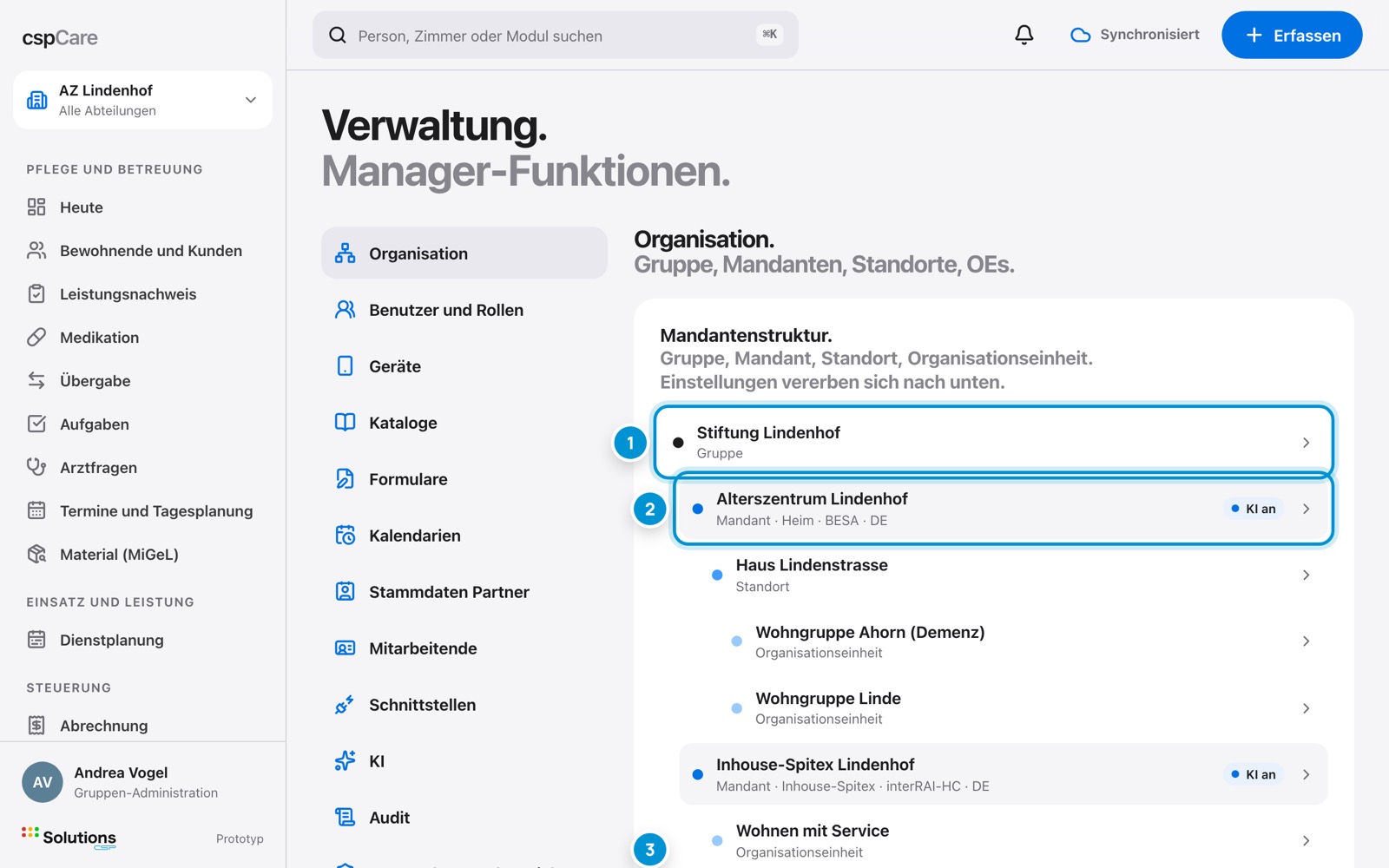Select the Organisation management tab

464,253
